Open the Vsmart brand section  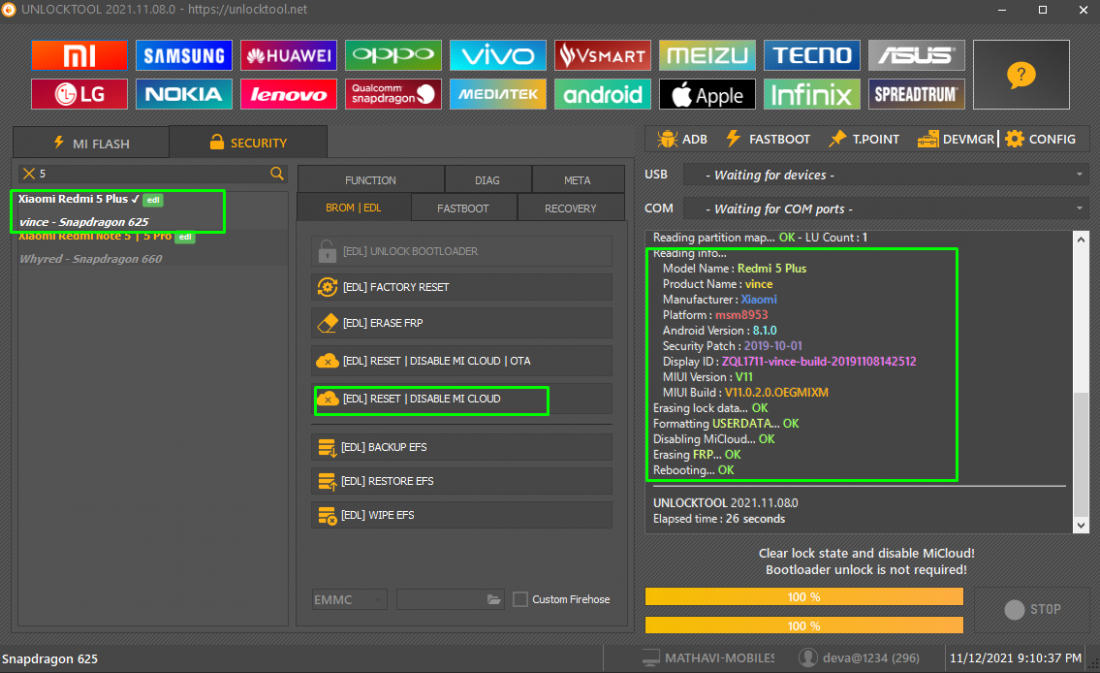pyautogui.click(x=603, y=55)
